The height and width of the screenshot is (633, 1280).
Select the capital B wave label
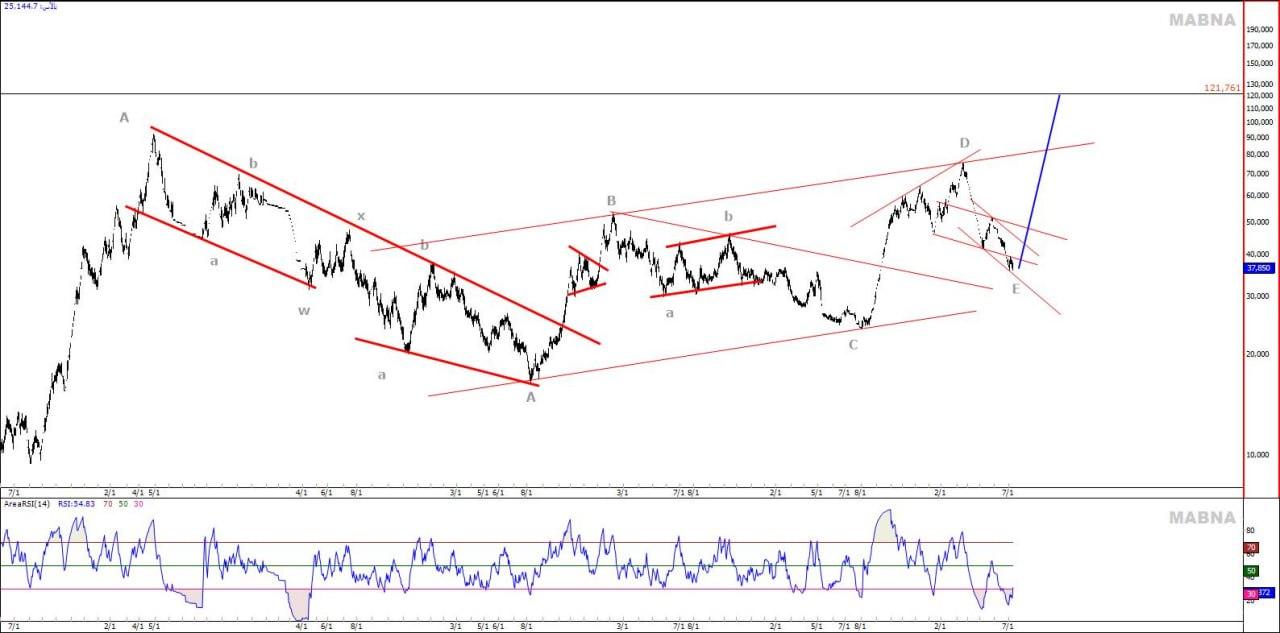[611, 200]
